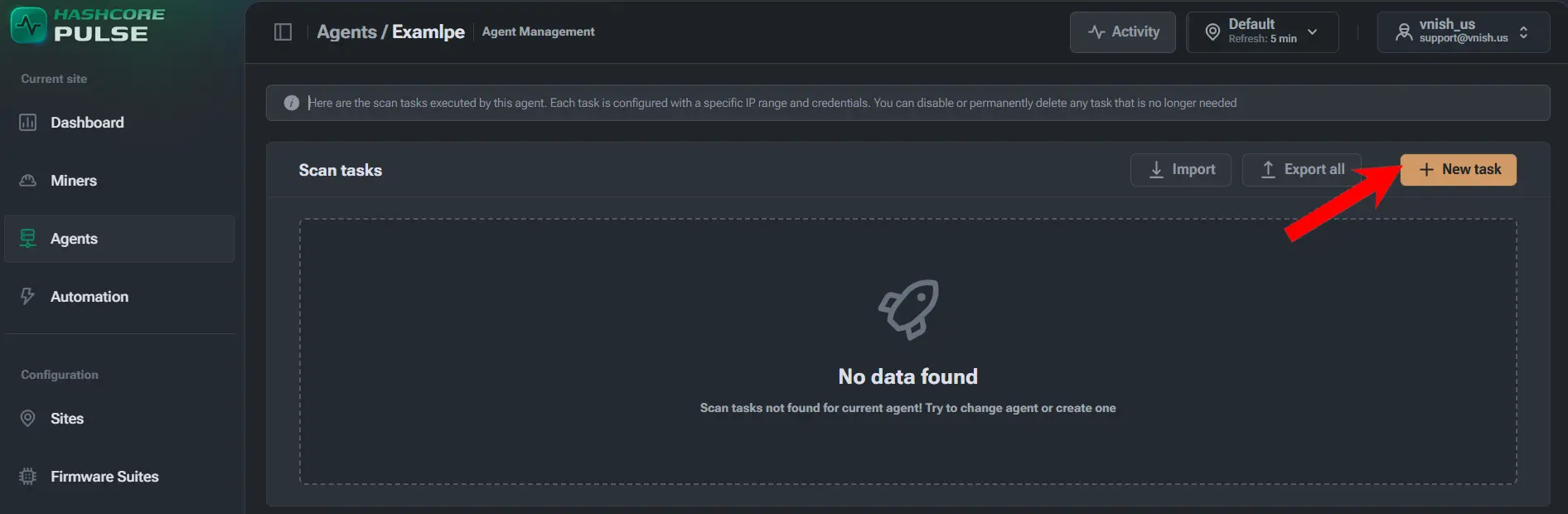Open the vnish_us account menu

1464,32
